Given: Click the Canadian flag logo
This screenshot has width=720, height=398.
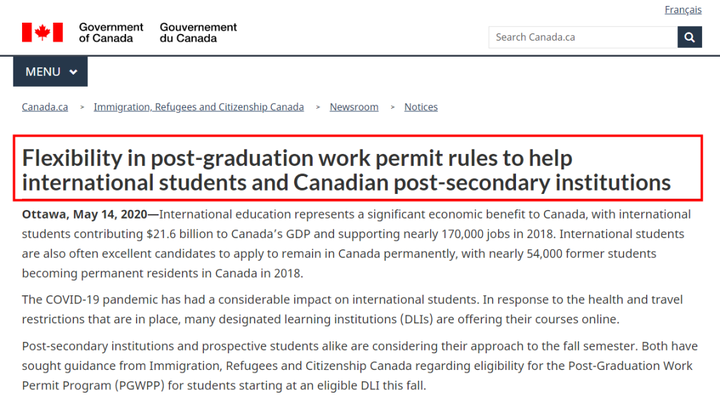Looking at the screenshot, I should click(x=42, y=33).
